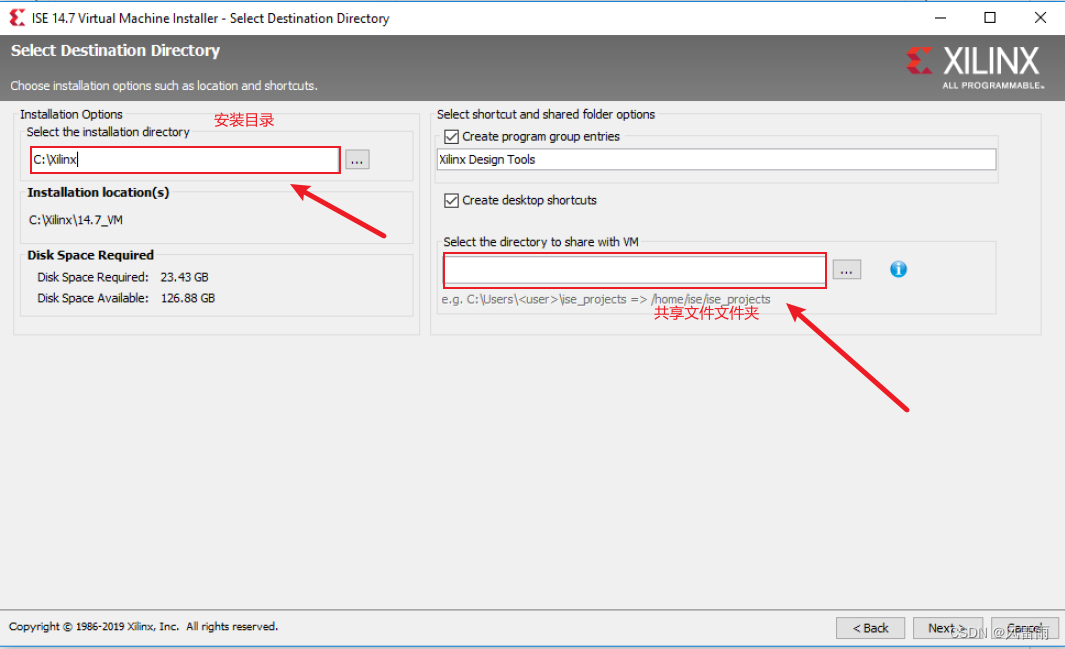The image size is (1065, 649).
Task: Click the empty share-with-VM directory field
Action: (634, 270)
